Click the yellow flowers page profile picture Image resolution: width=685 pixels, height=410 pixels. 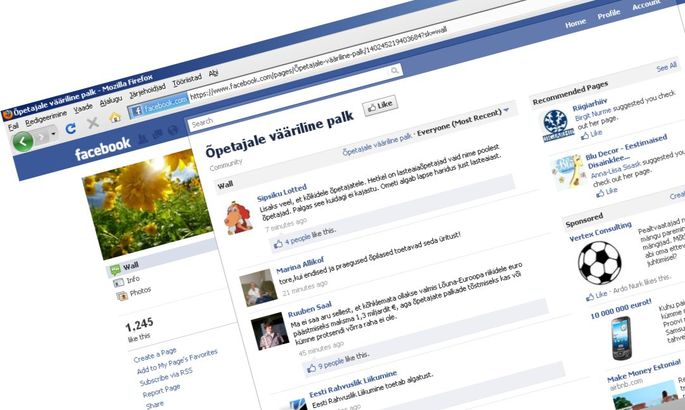pos(149,204)
